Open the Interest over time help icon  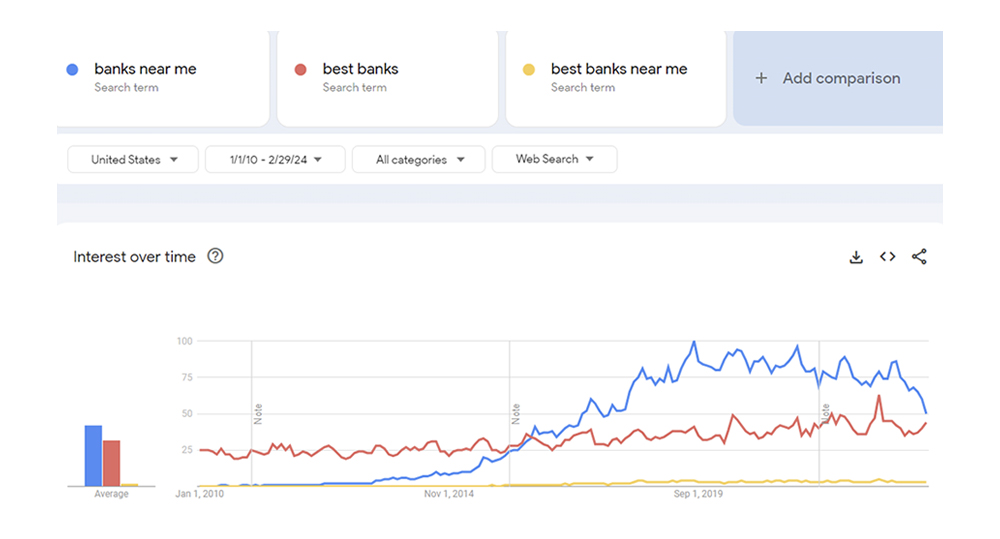[x=215, y=256]
